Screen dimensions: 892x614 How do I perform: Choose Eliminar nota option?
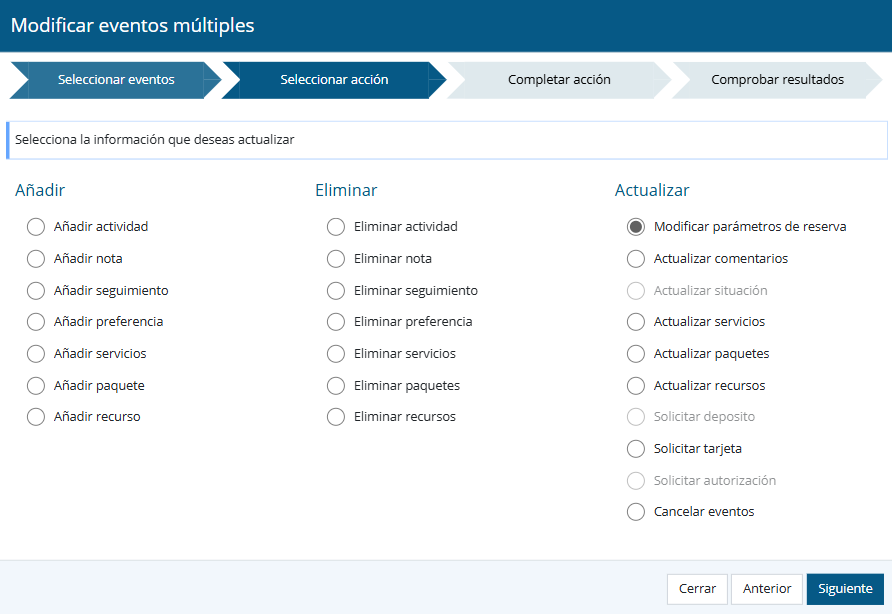click(336, 259)
